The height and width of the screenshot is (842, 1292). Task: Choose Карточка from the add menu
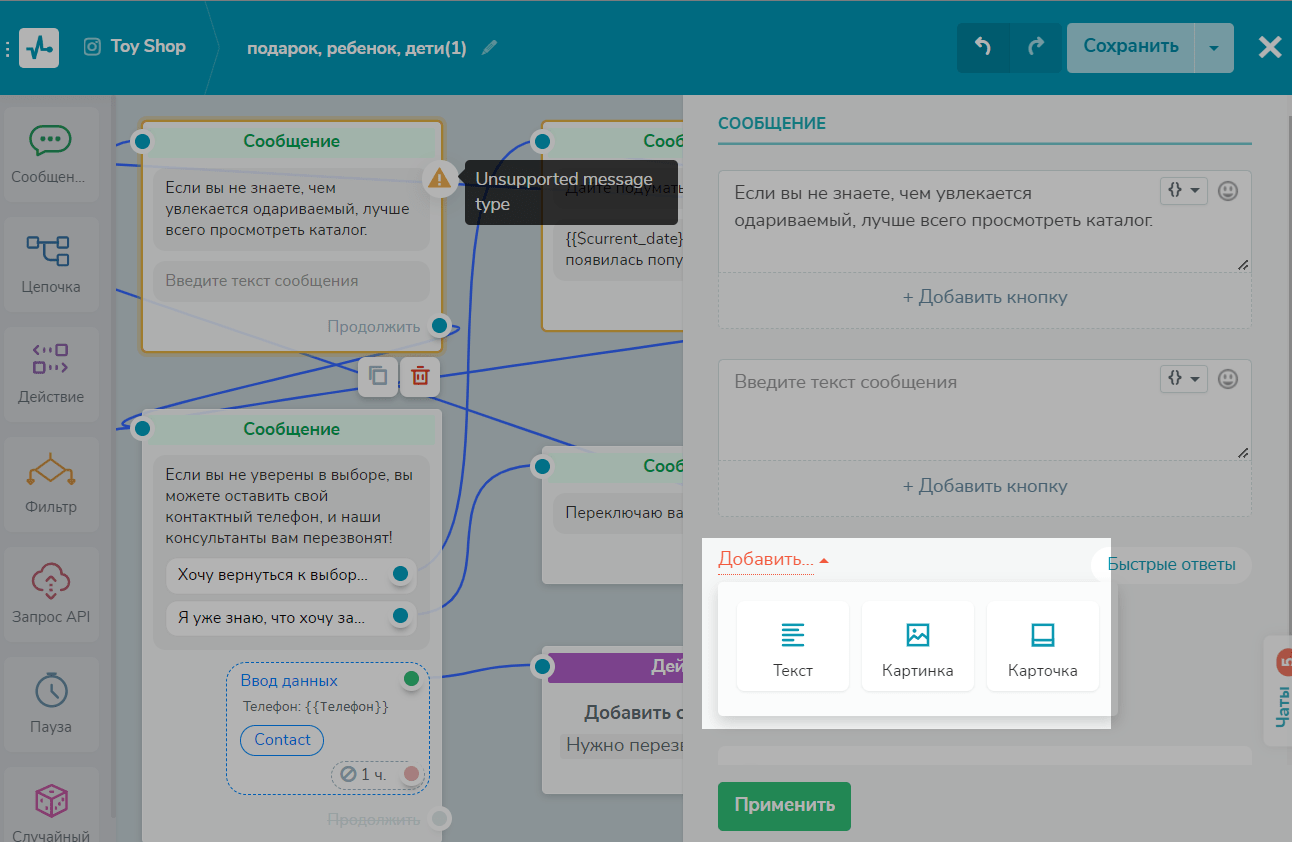[1042, 647]
